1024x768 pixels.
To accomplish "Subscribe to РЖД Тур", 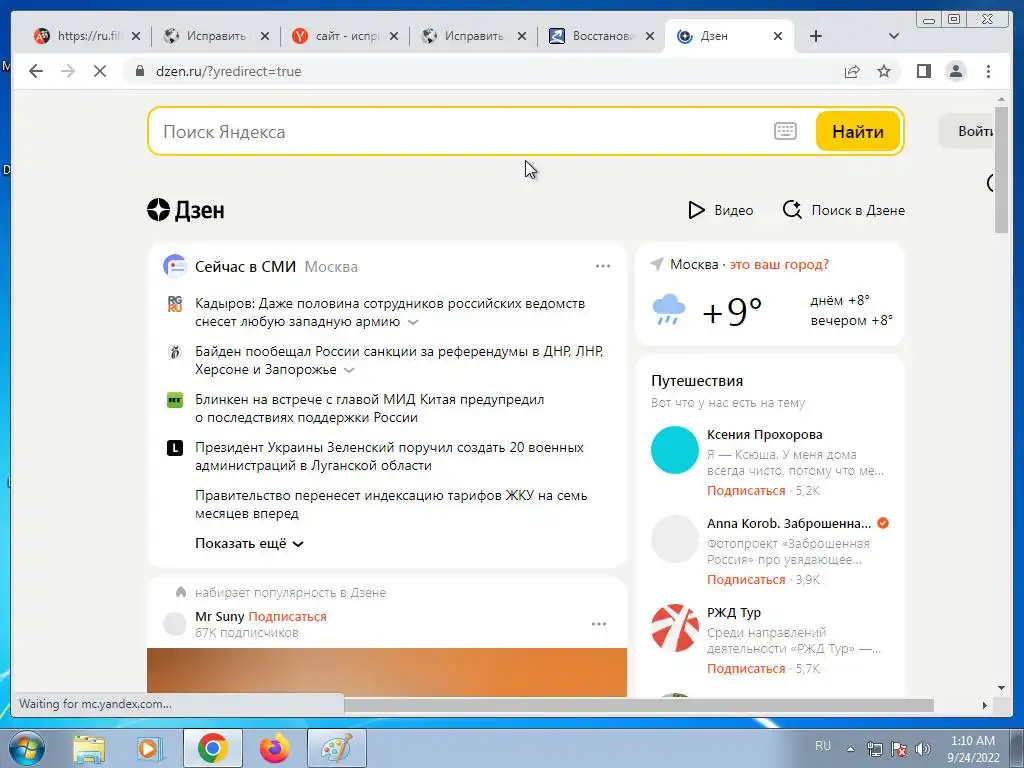I will (746, 668).
